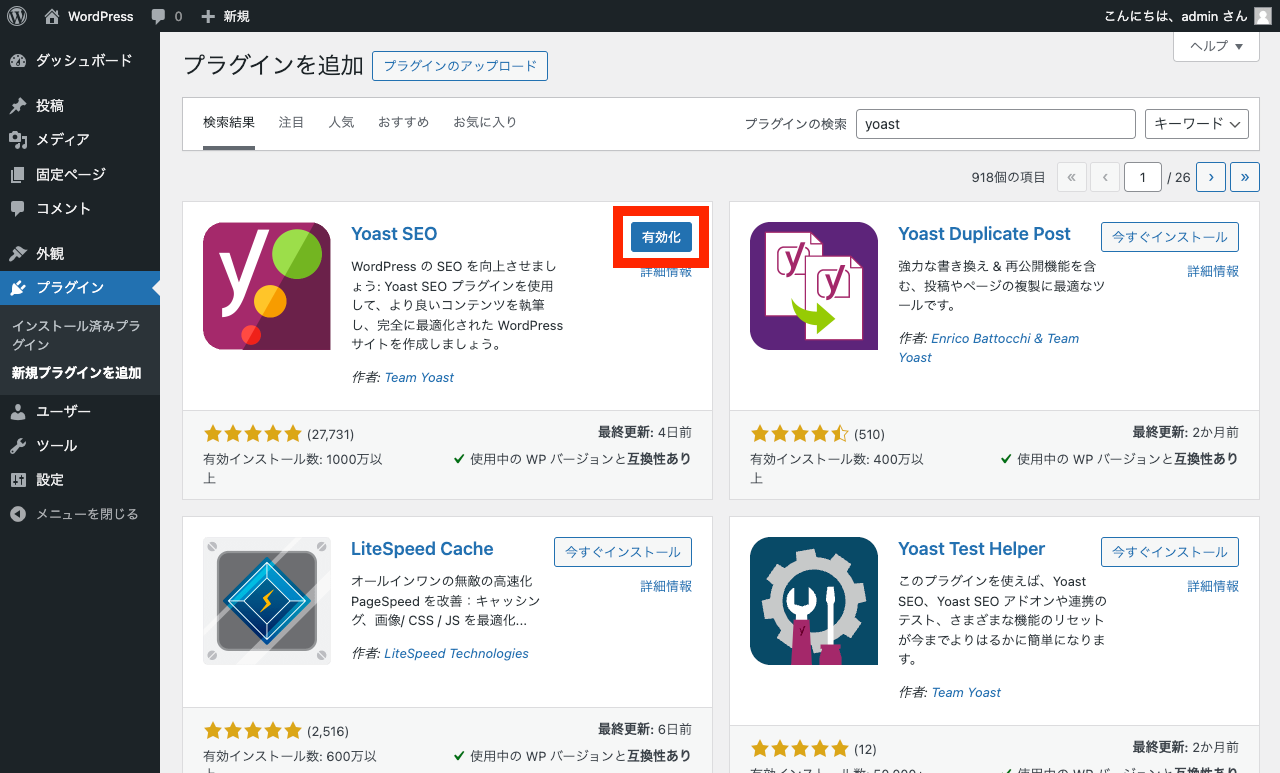
Task: Open Yoast Duplicate Post title link
Action: tap(984, 234)
